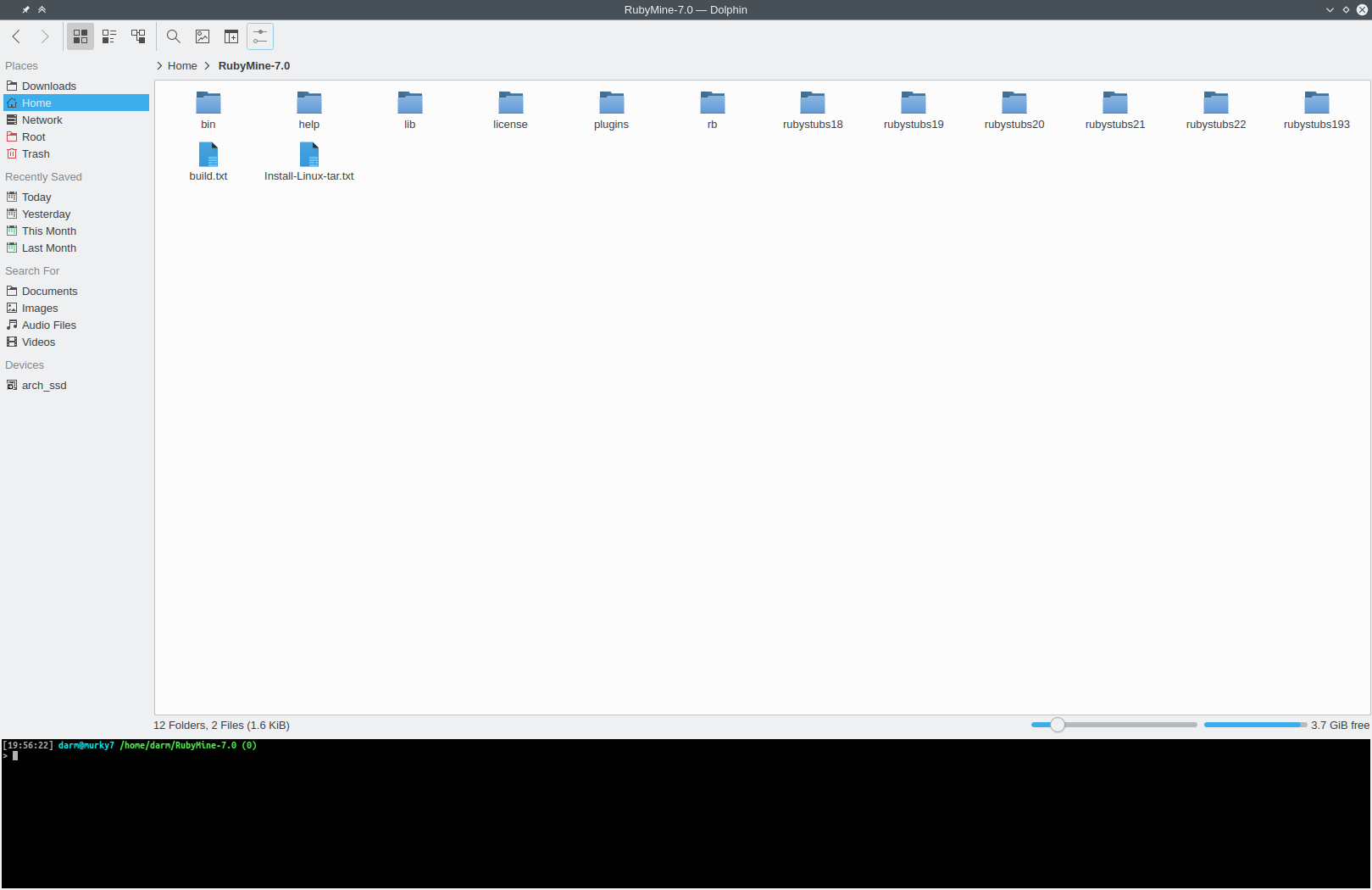Click the icon zoom slider handle
1372x890 pixels.
pyautogui.click(x=1058, y=725)
